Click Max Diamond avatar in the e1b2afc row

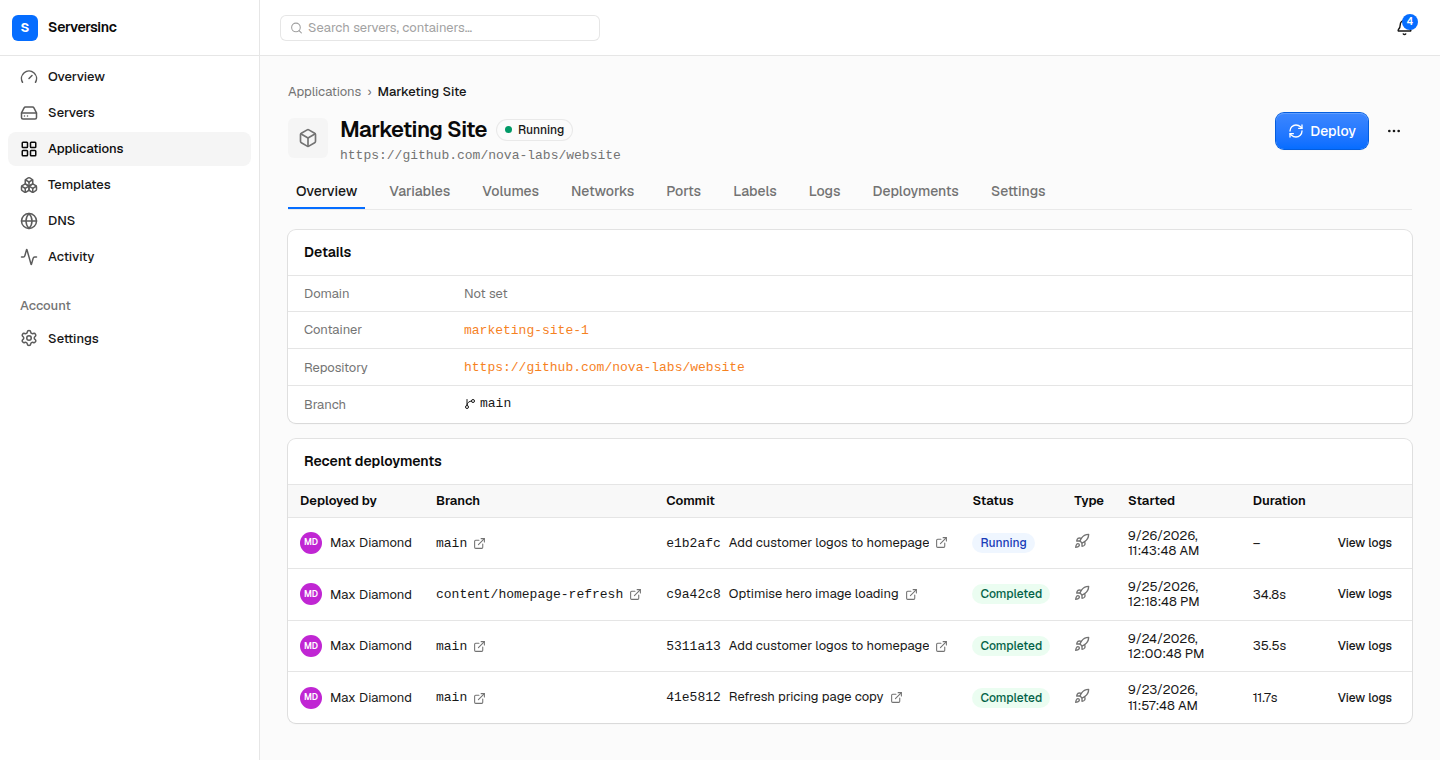[x=311, y=542]
